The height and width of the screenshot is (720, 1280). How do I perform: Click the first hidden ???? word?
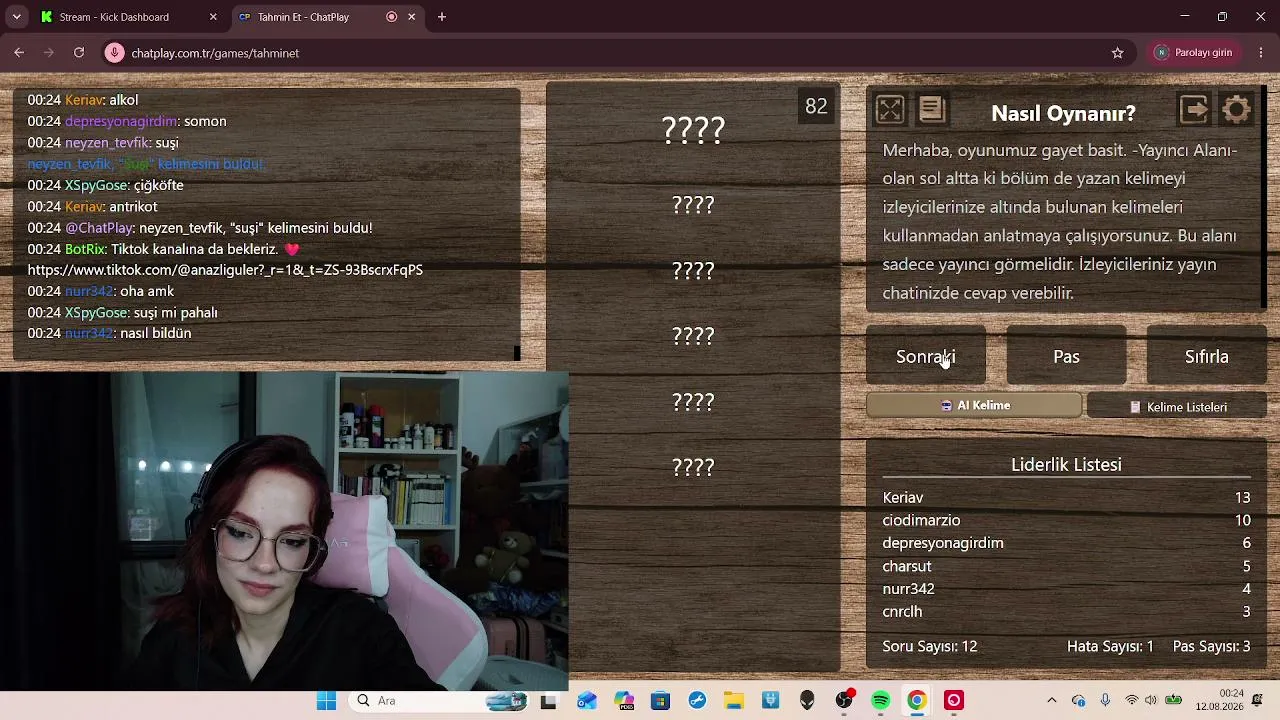pos(693,130)
